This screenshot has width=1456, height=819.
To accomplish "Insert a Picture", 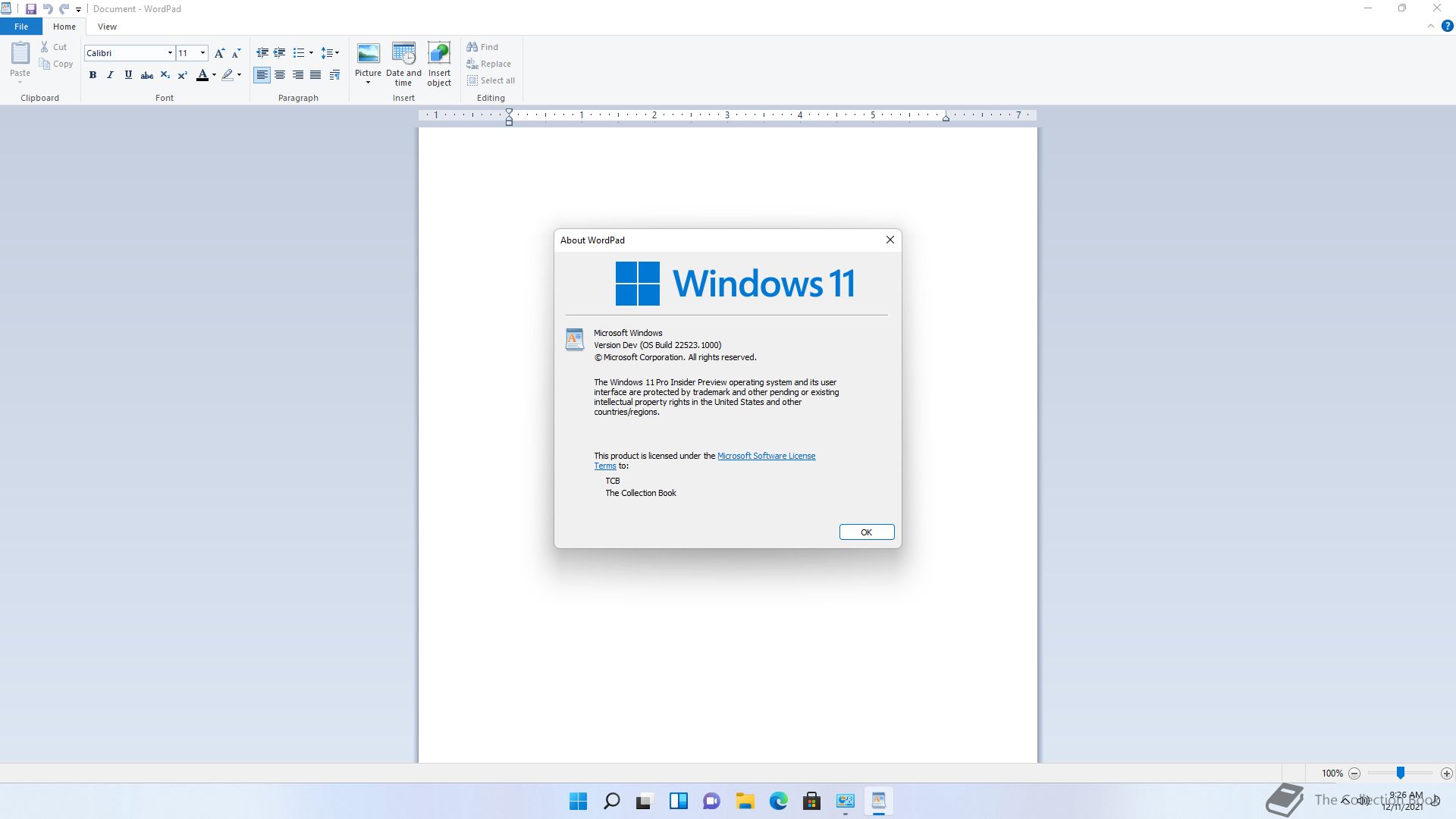I will [x=368, y=59].
